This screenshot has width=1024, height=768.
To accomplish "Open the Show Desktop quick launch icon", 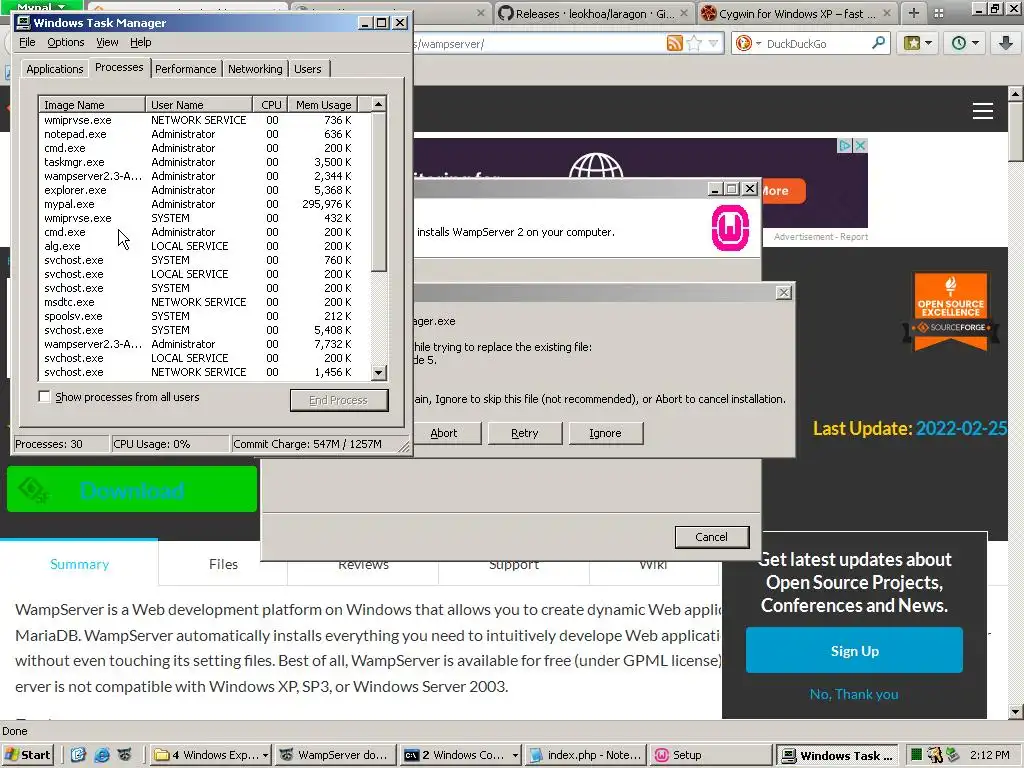I will [x=78, y=755].
